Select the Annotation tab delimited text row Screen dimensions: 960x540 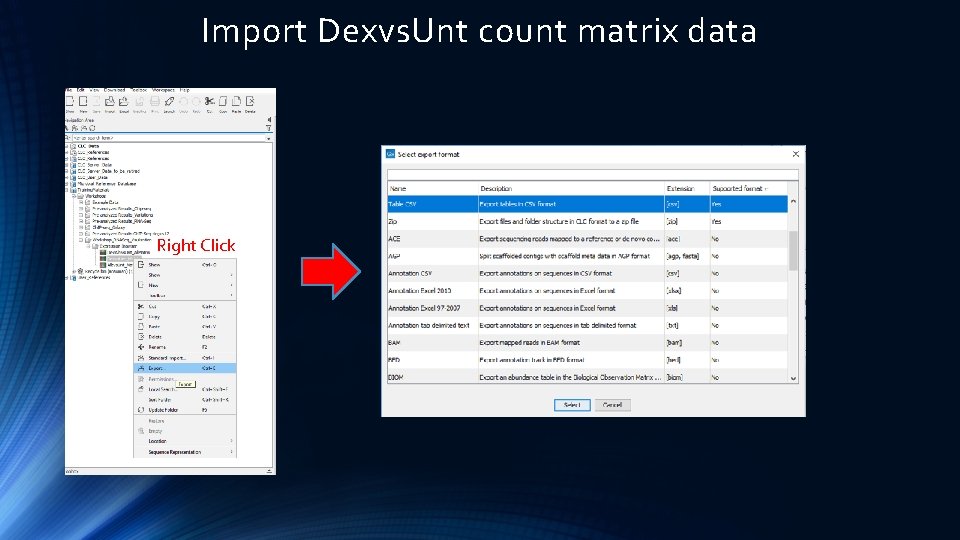588,325
